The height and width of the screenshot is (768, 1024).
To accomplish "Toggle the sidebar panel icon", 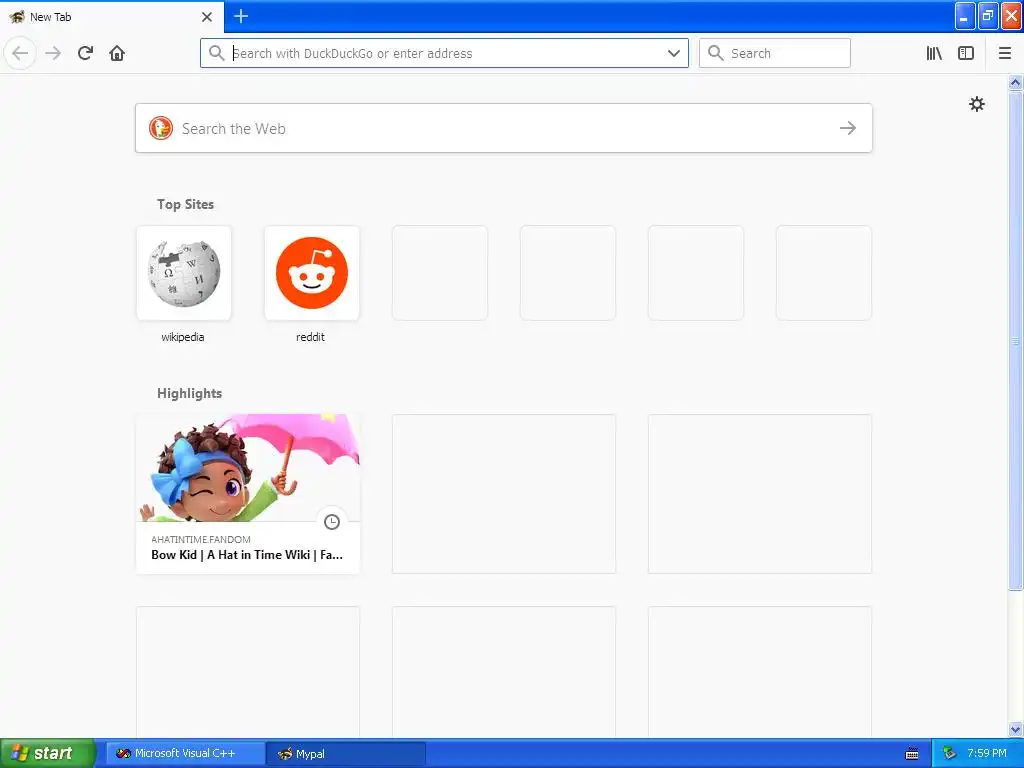I will (x=966, y=53).
